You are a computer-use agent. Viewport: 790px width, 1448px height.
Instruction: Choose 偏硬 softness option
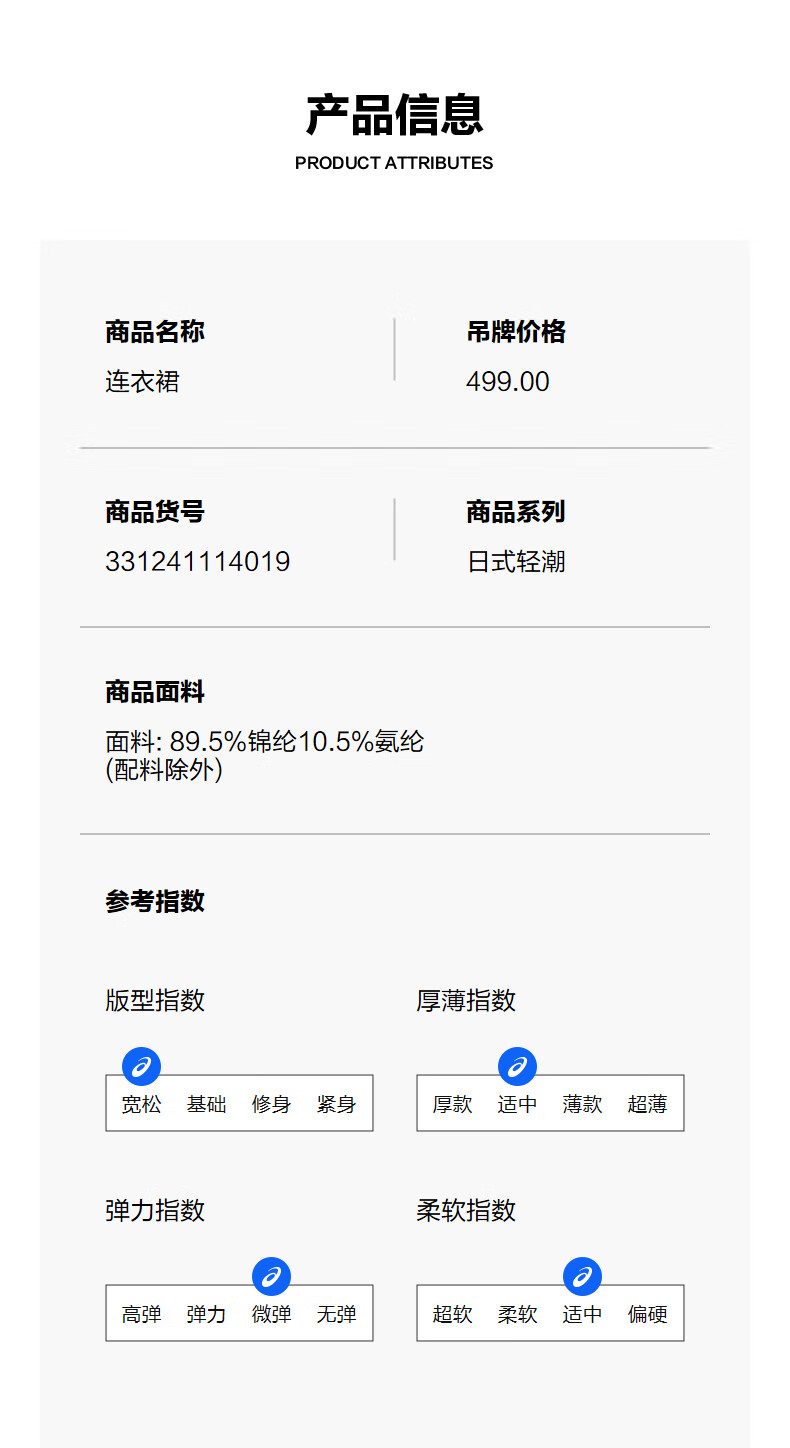click(x=647, y=1314)
